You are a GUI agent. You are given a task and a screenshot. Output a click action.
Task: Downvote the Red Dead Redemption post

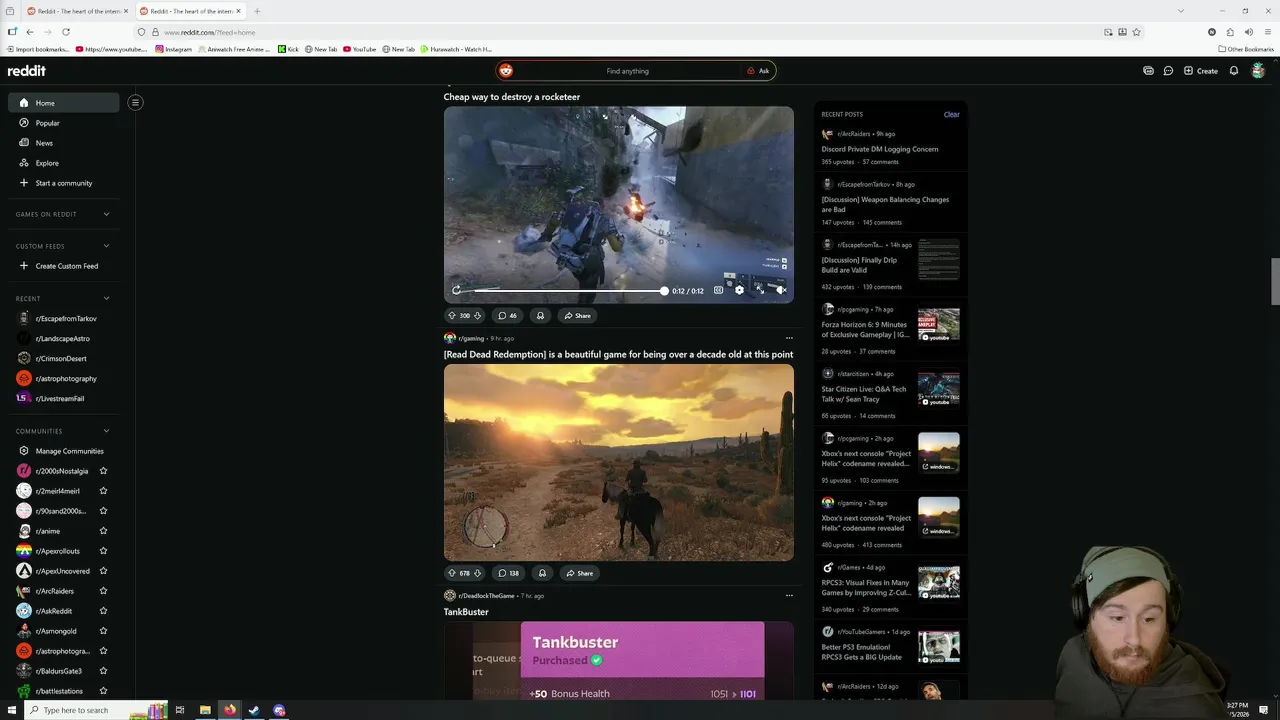coord(477,573)
